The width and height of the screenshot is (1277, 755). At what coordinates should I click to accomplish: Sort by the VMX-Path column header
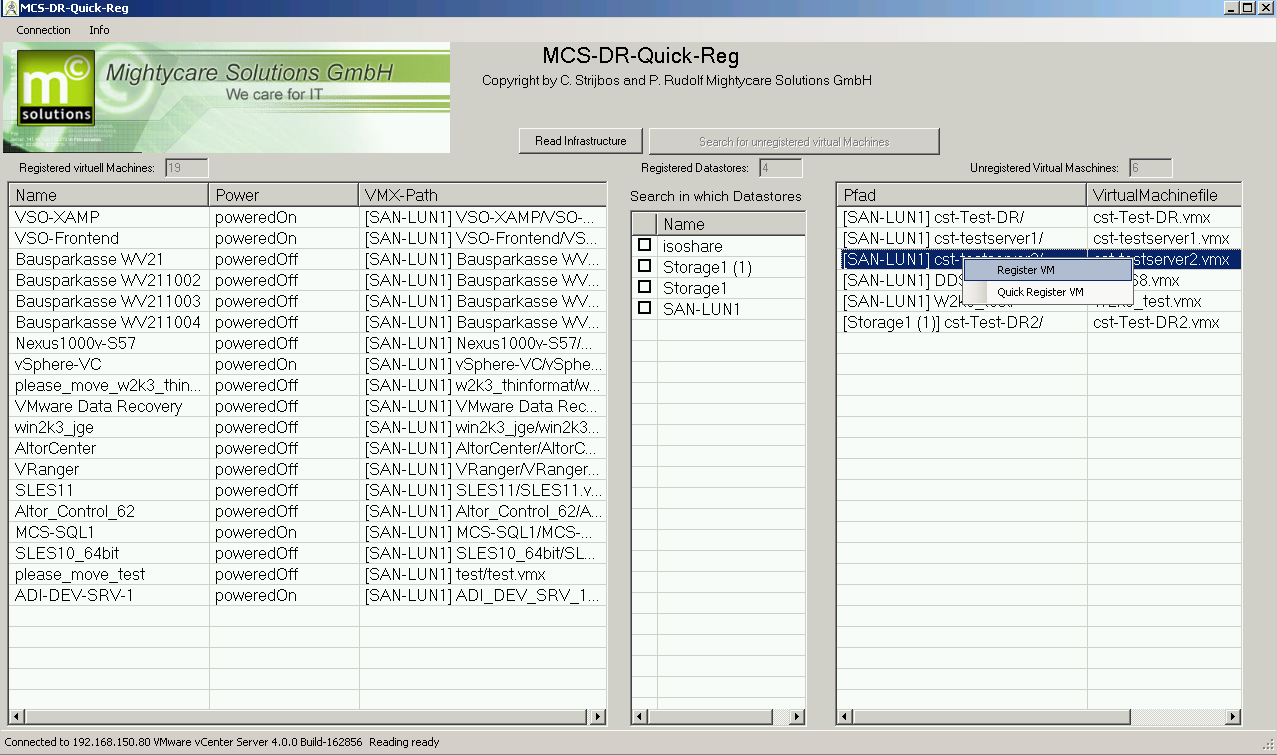click(482, 195)
